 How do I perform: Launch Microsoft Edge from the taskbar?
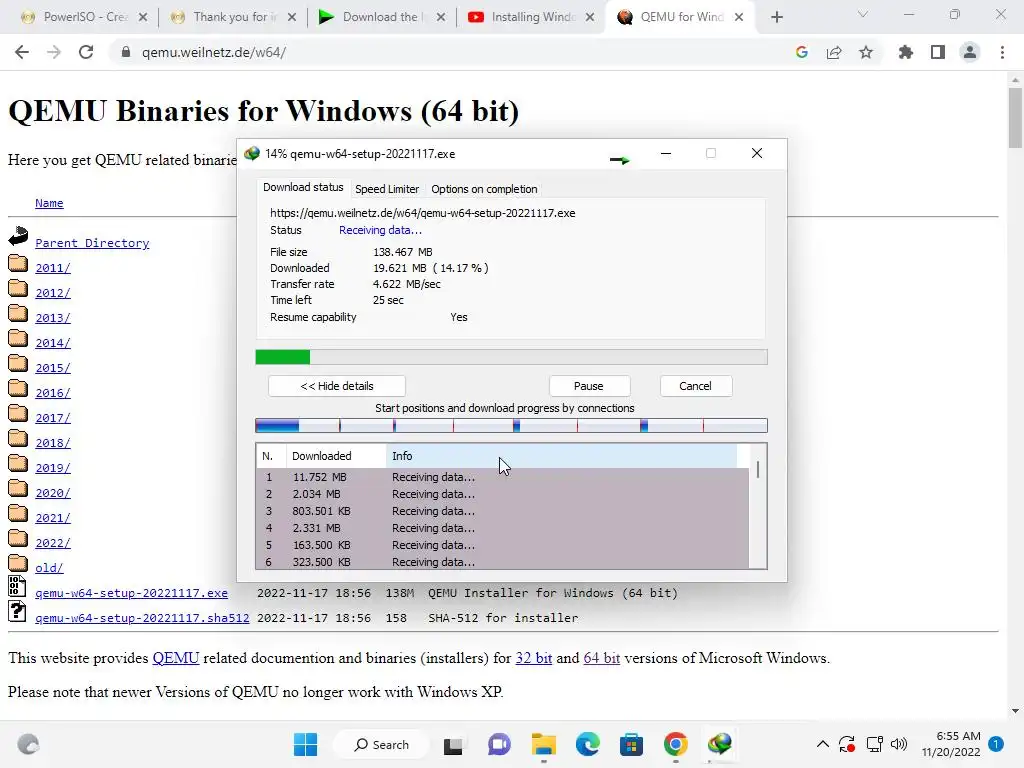(x=588, y=744)
